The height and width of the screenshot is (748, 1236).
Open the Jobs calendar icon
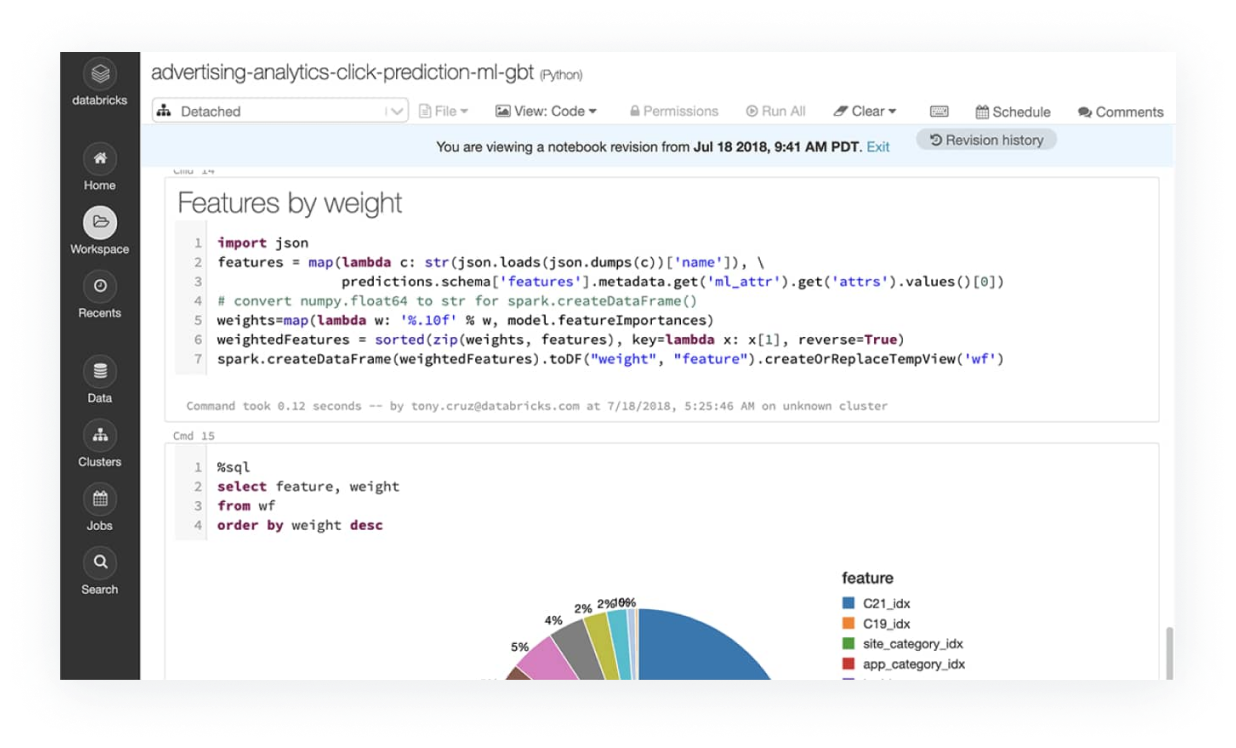pyautogui.click(x=100, y=498)
